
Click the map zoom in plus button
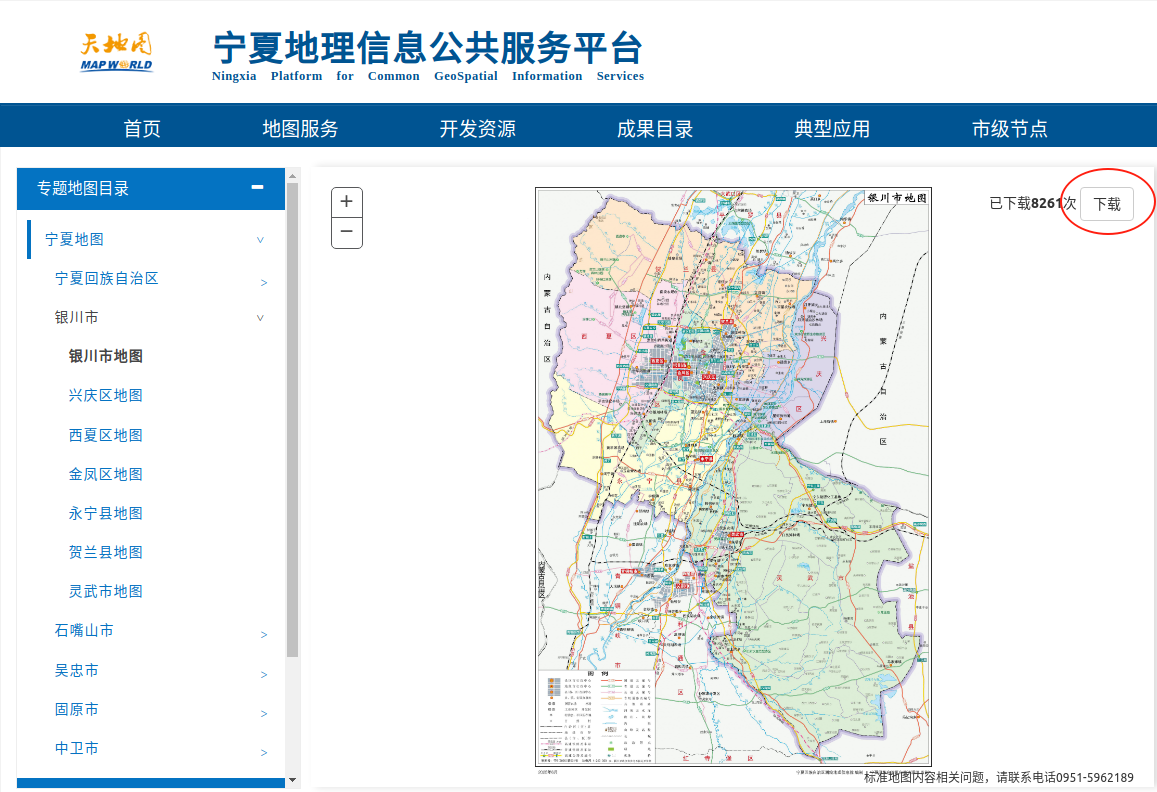coord(346,202)
